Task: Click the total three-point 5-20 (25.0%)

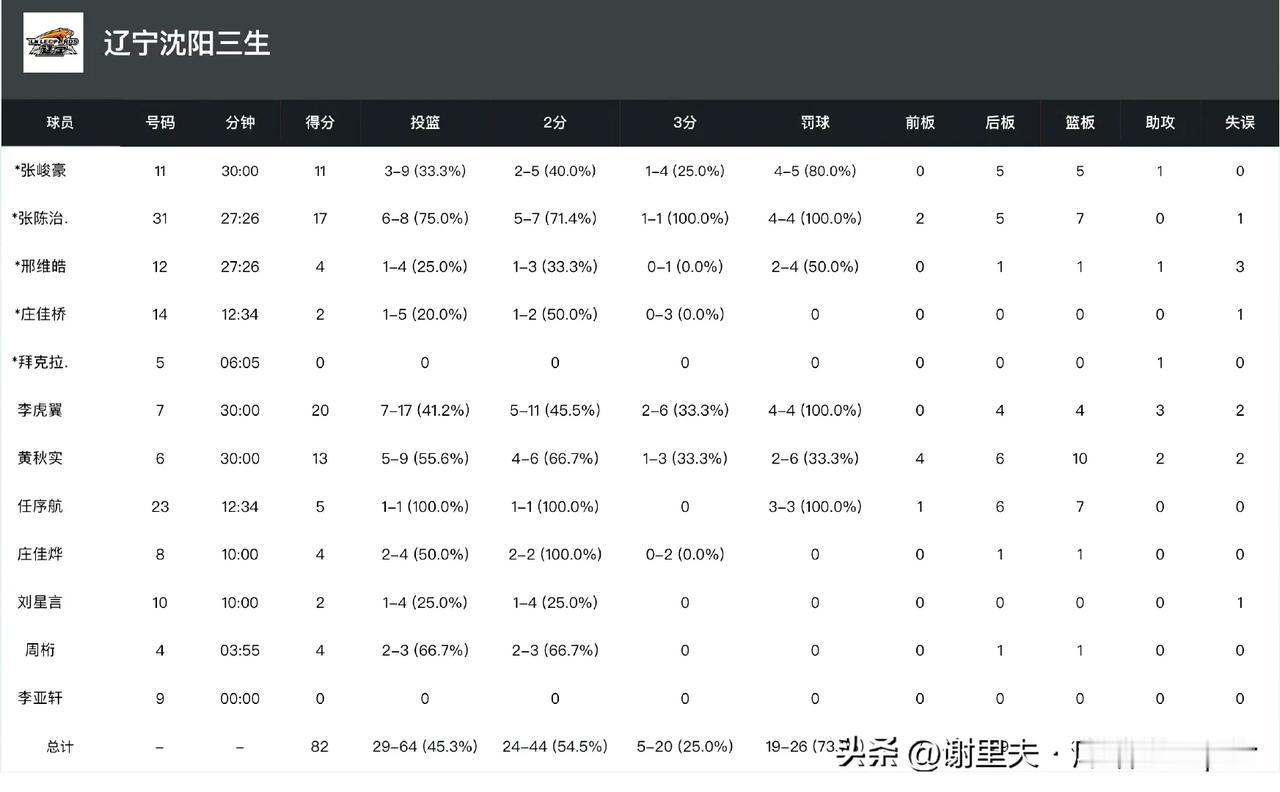Action: (x=685, y=746)
